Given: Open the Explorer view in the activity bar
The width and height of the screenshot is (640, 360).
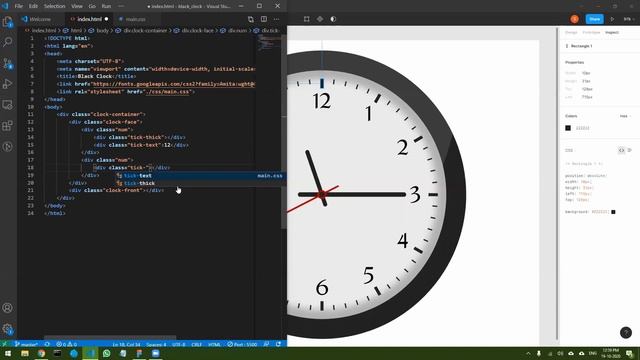Looking at the screenshot, I should click(7, 21).
